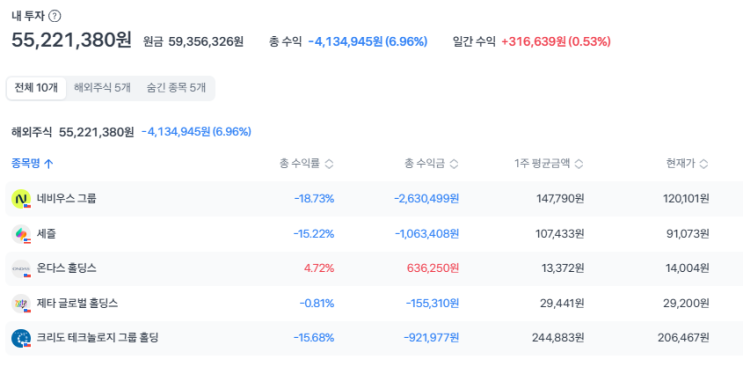Open the 세즐 stock logo
743x367 pixels.
(x=21, y=234)
